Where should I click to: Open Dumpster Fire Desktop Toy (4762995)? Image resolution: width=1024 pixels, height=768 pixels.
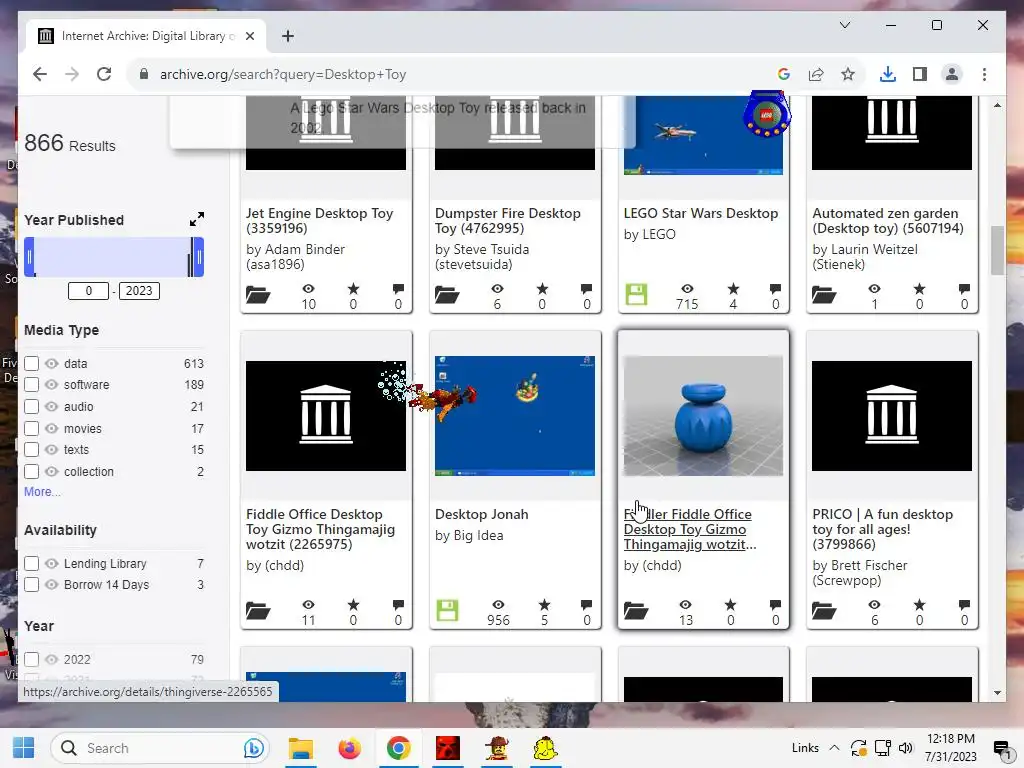pos(507,221)
